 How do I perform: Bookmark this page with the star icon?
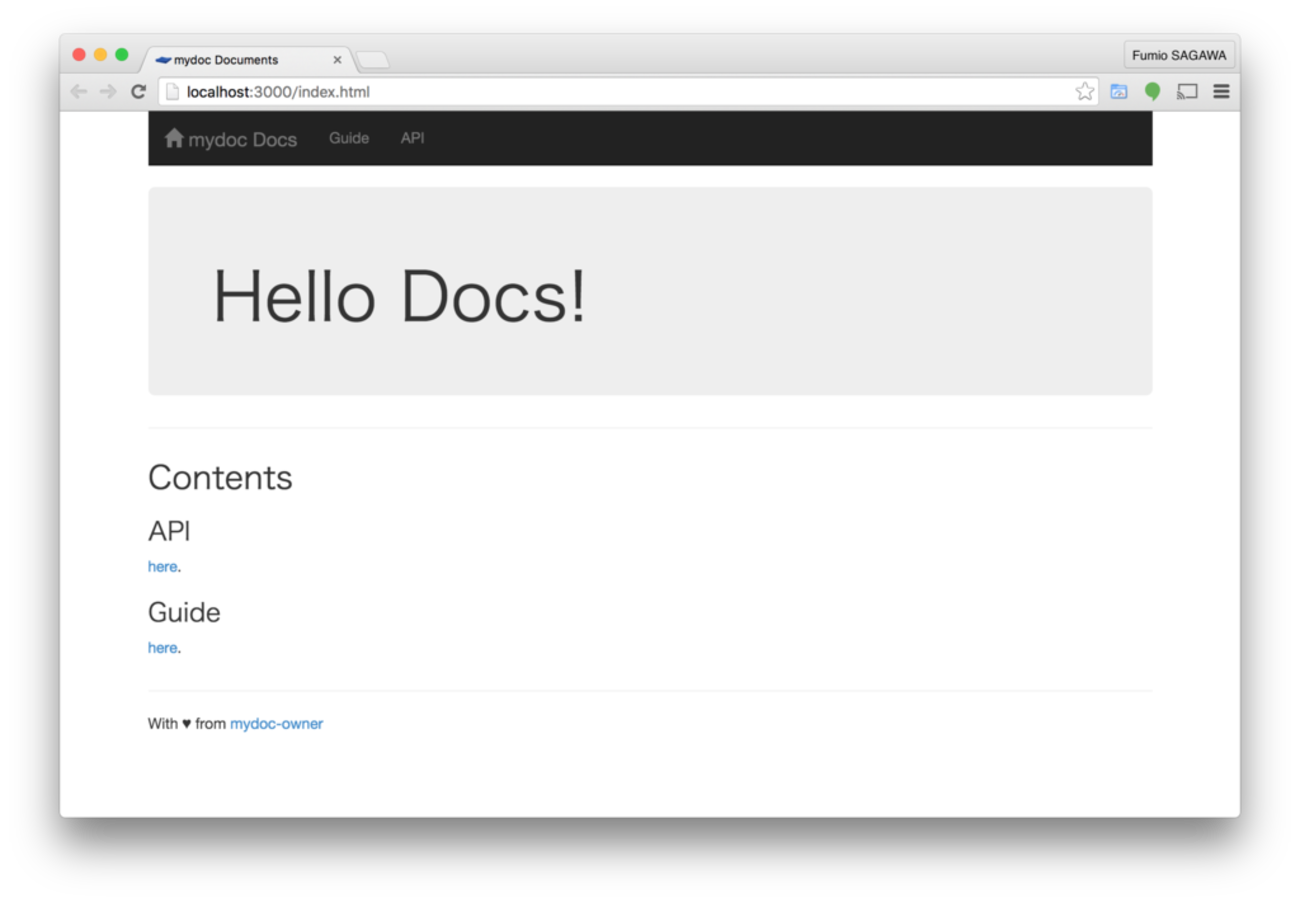1084,92
